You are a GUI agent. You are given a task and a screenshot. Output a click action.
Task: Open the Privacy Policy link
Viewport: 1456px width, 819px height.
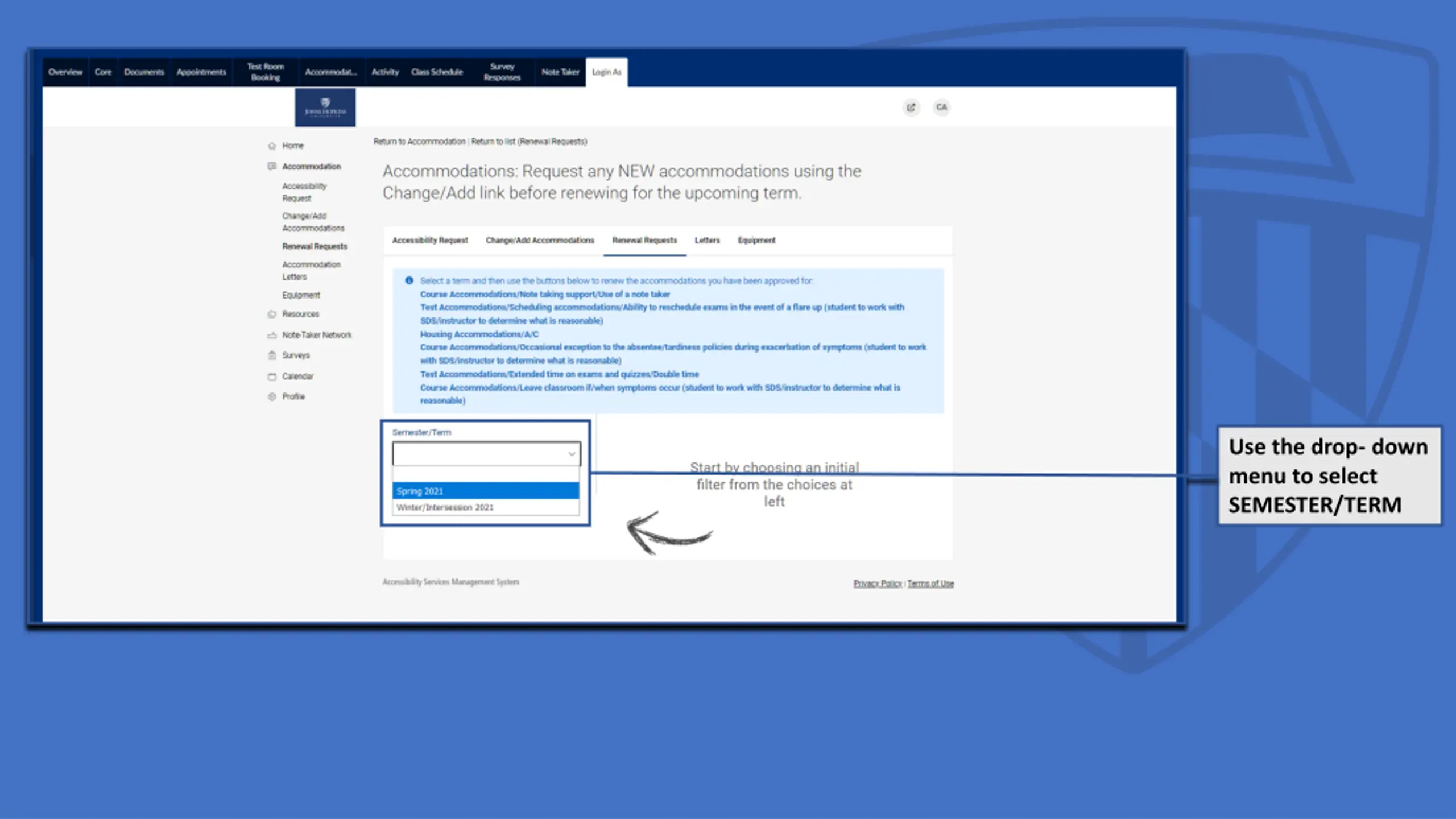tap(877, 584)
